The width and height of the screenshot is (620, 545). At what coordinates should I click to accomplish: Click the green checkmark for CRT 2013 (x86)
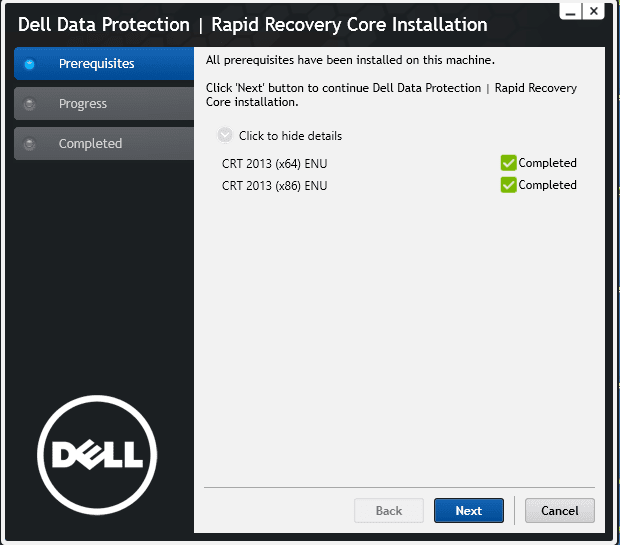point(508,185)
